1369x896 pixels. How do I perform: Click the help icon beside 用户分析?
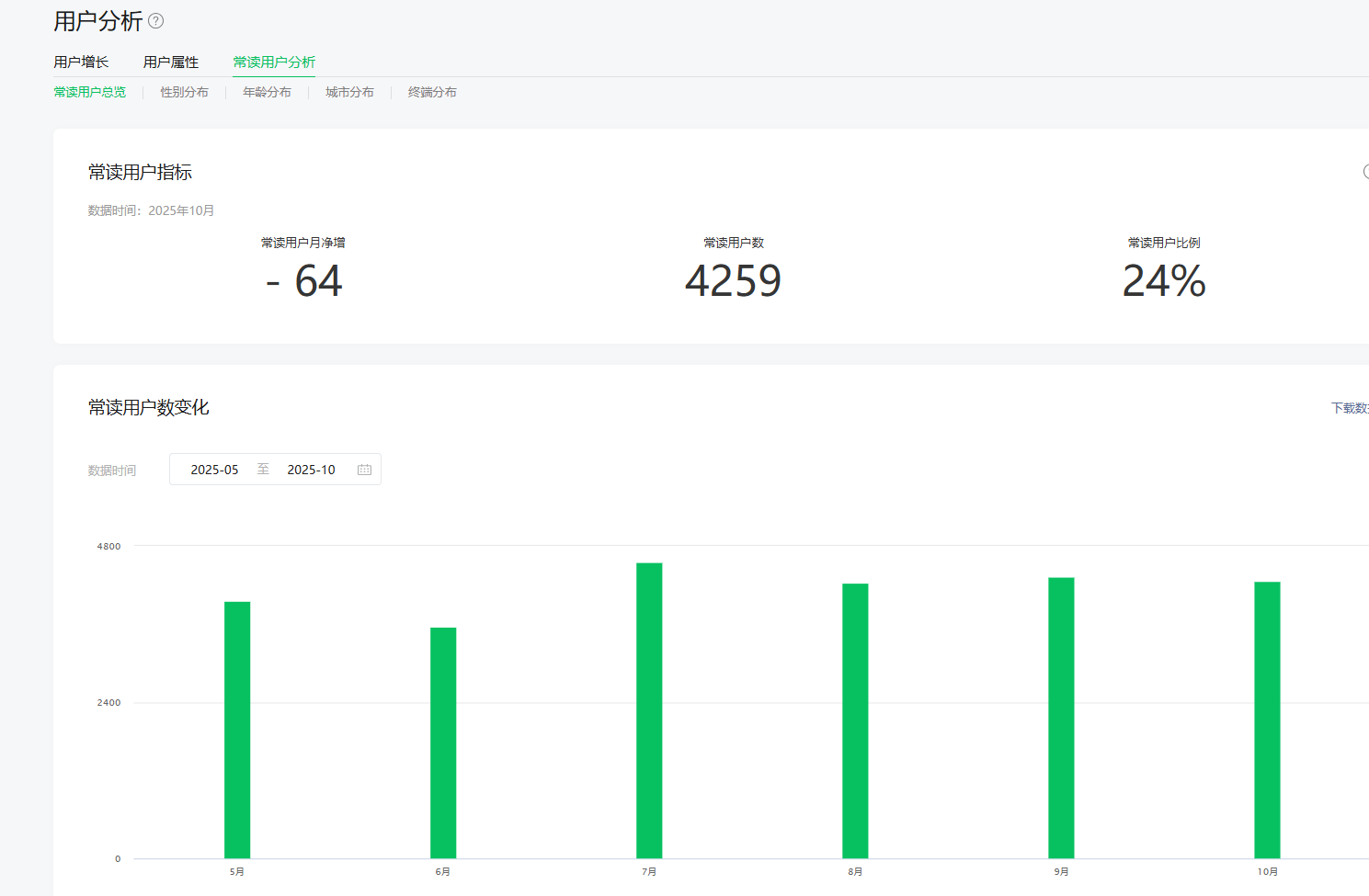(x=156, y=21)
